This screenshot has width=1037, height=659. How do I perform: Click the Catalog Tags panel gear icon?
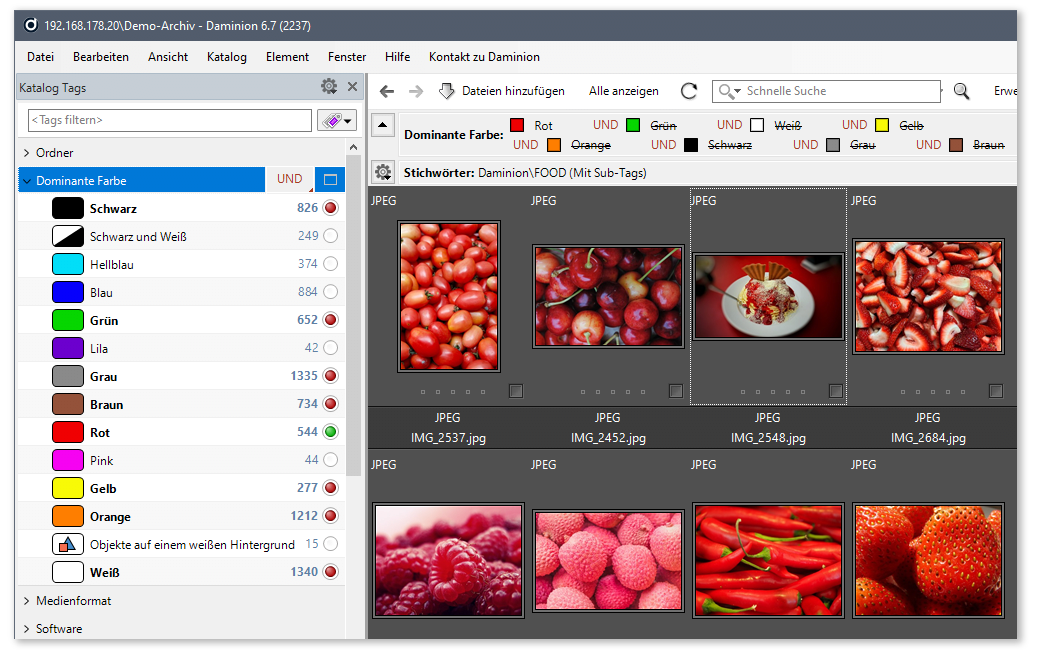pos(329,87)
